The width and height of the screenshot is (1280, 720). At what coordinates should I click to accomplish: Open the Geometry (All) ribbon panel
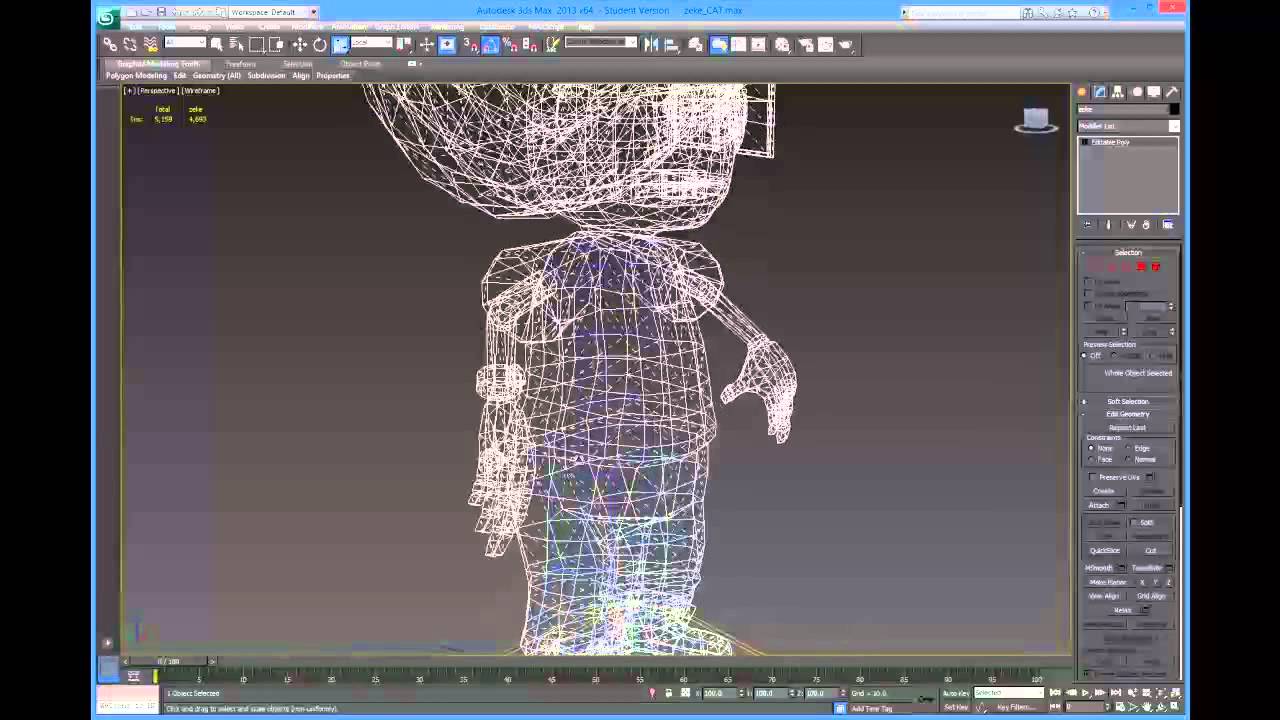[217, 76]
